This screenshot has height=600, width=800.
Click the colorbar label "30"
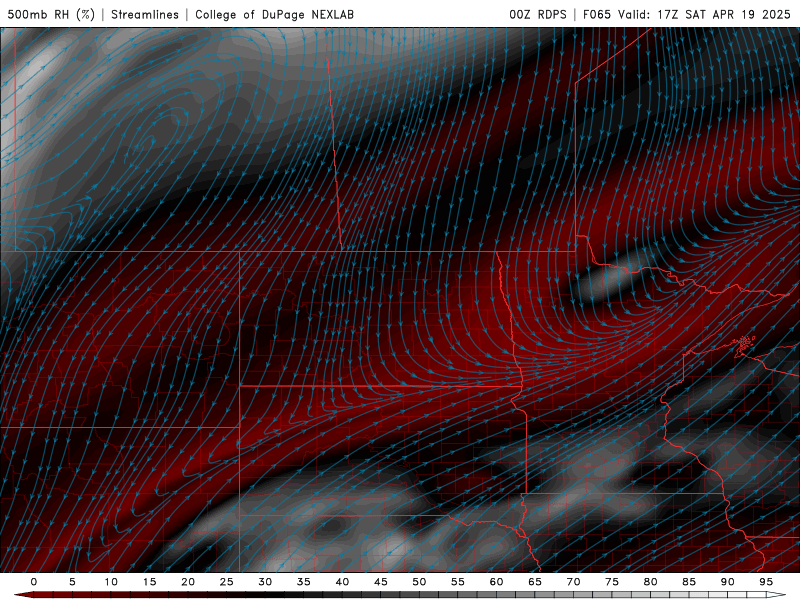point(265,582)
